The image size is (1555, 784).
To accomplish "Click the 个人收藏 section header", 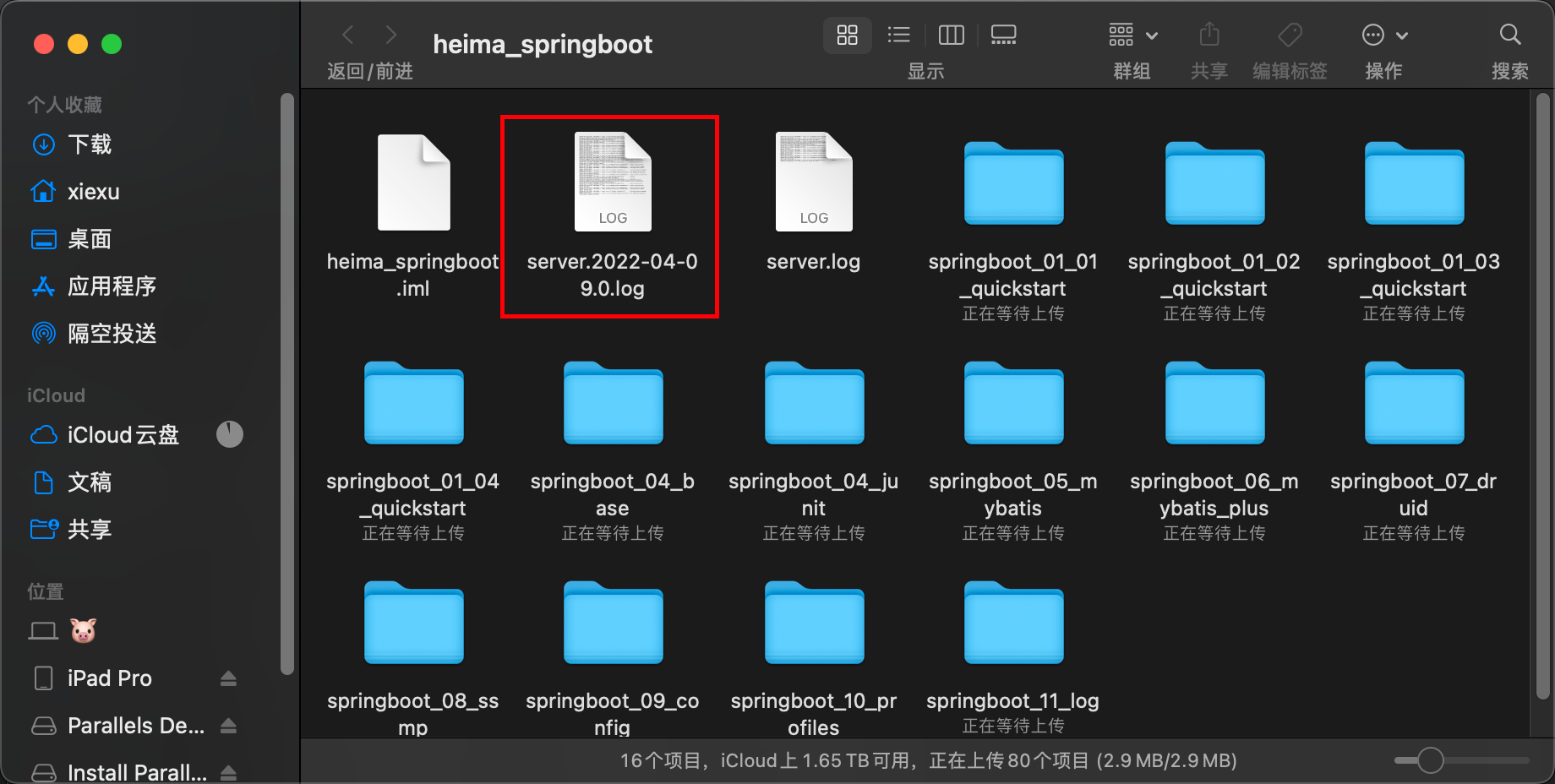I will [x=64, y=105].
